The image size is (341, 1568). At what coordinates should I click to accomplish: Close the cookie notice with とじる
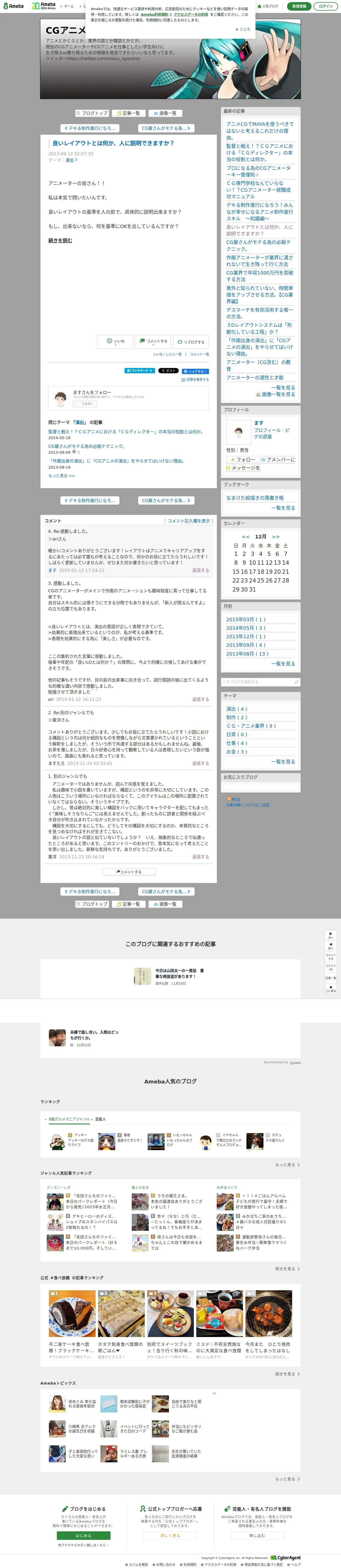click(x=242, y=29)
